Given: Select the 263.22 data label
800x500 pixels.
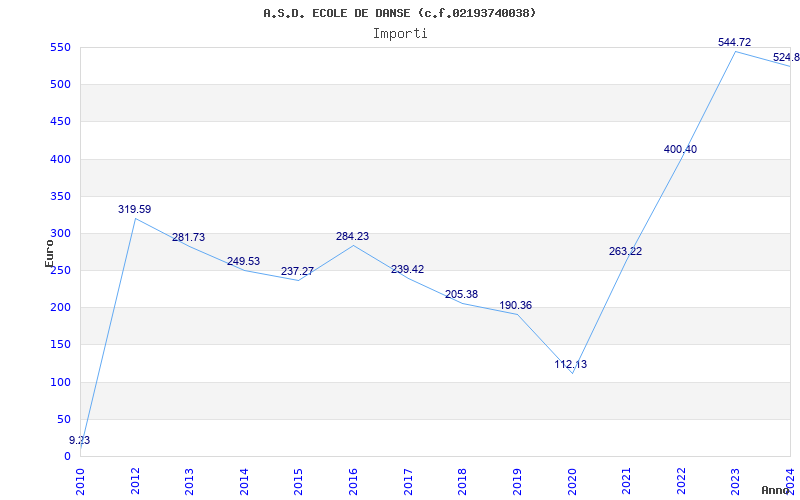Looking at the screenshot, I should tap(626, 251).
